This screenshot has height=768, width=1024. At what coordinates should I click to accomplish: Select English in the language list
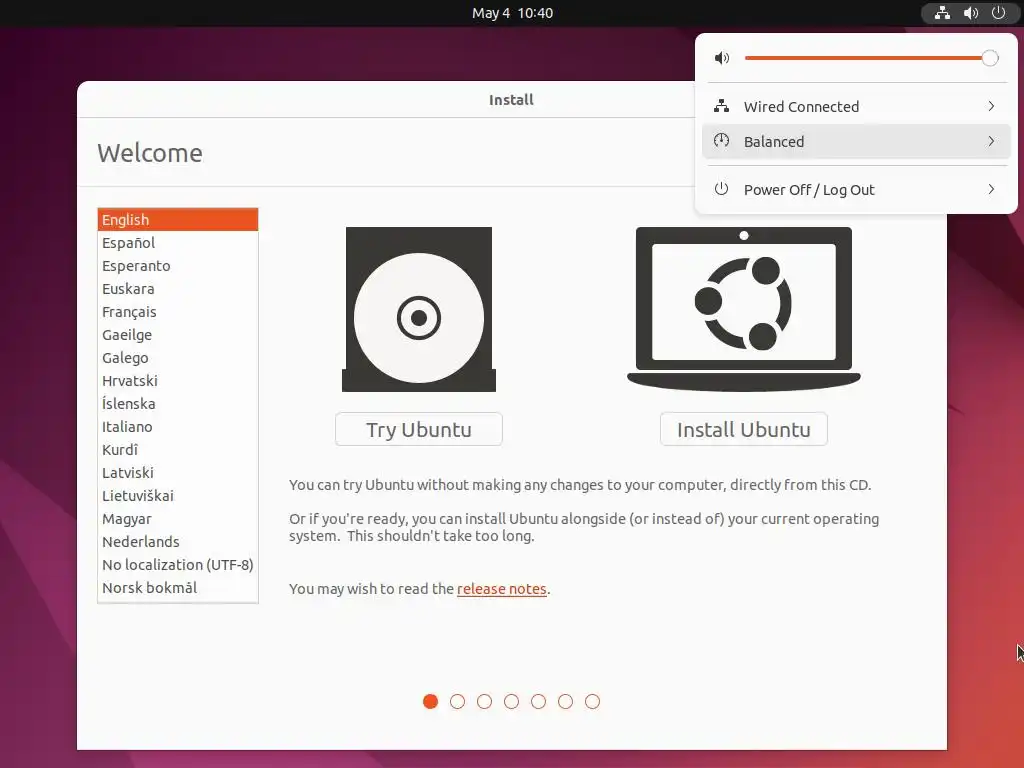(x=178, y=219)
